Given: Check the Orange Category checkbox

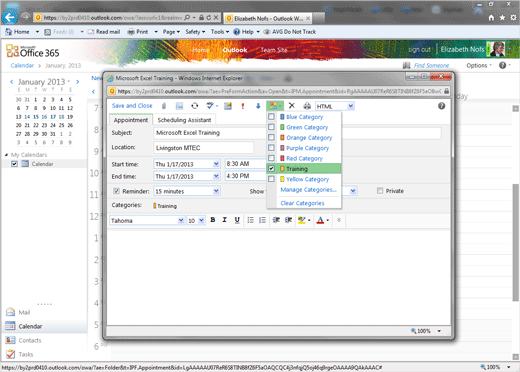Looking at the screenshot, I should pos(271,137).
